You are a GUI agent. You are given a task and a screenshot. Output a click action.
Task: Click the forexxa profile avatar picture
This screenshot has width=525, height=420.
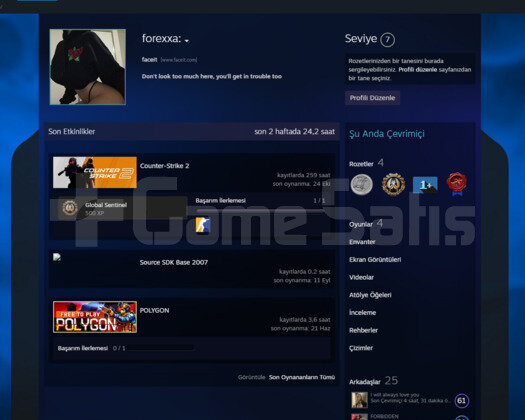88,67
